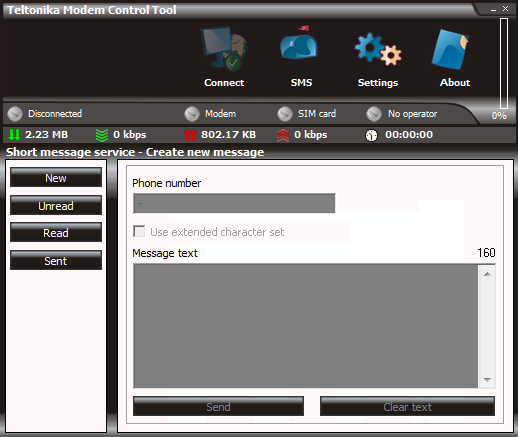Click the red upload speed chevrons icon
Image resolution: width=518 pixels, height=437 pixels.
click(x=283, y=135)
